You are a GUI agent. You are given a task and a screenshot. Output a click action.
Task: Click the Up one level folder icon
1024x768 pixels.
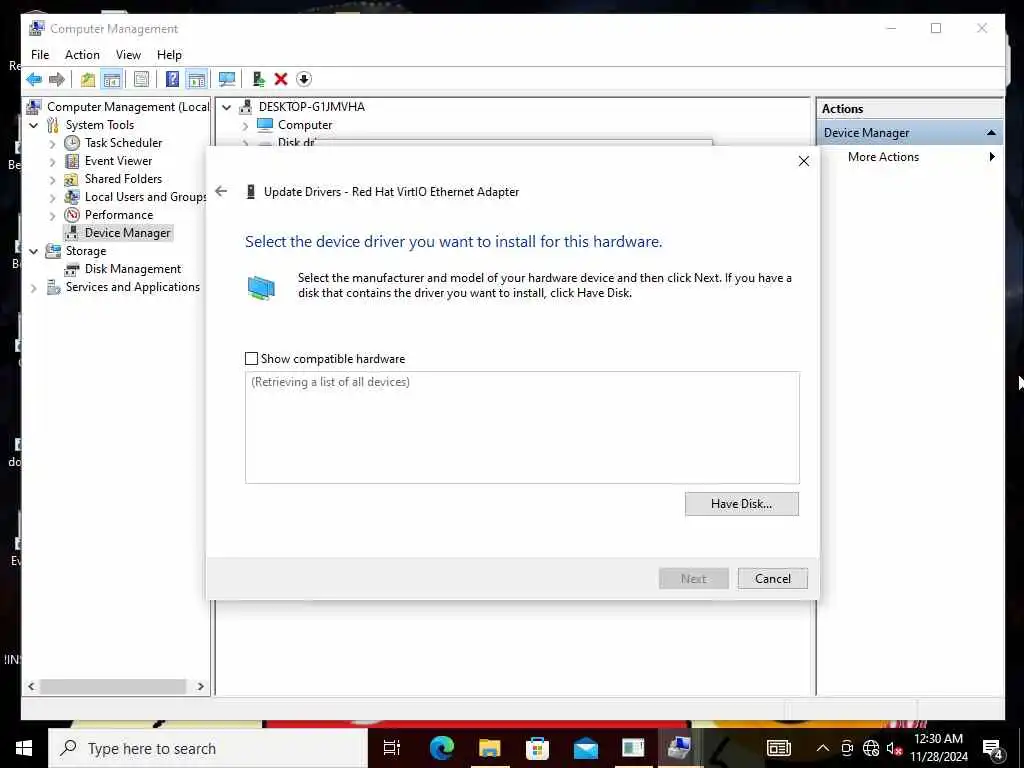click(x=88, y=80)
